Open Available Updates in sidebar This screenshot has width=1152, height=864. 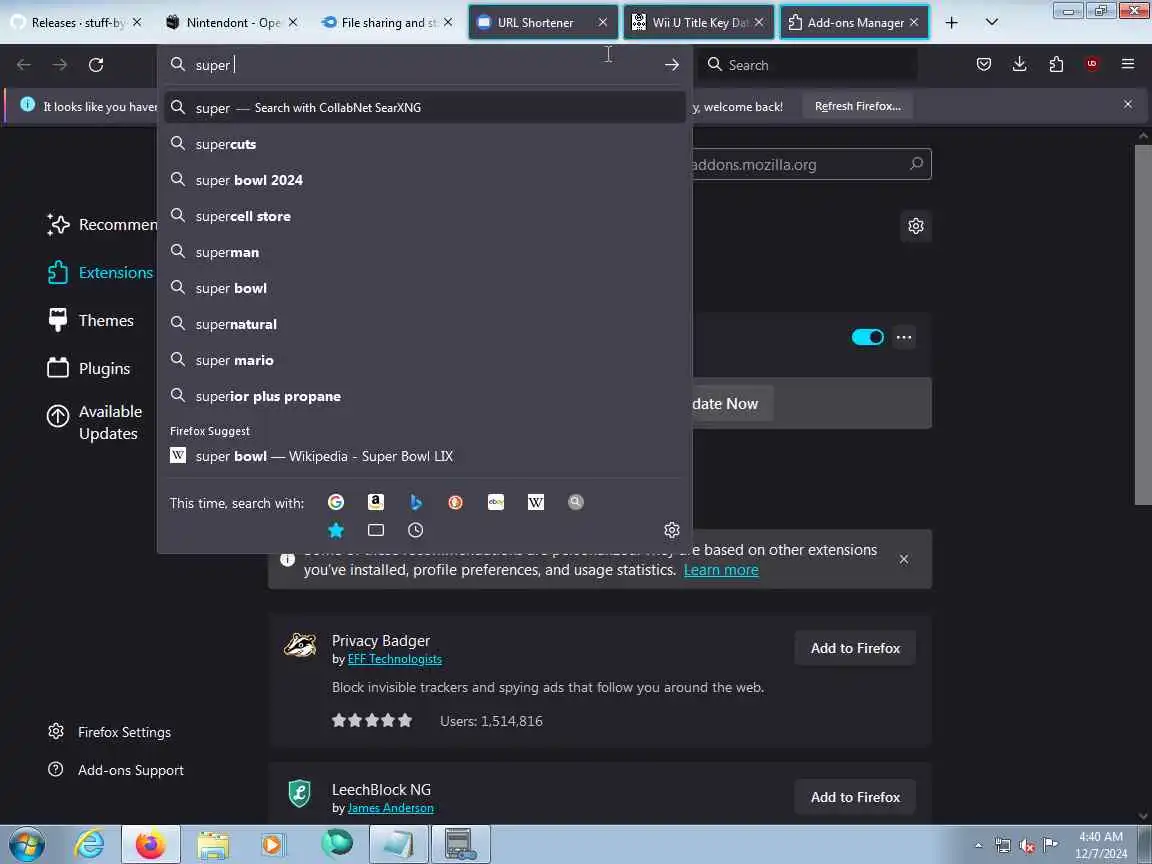95,422
